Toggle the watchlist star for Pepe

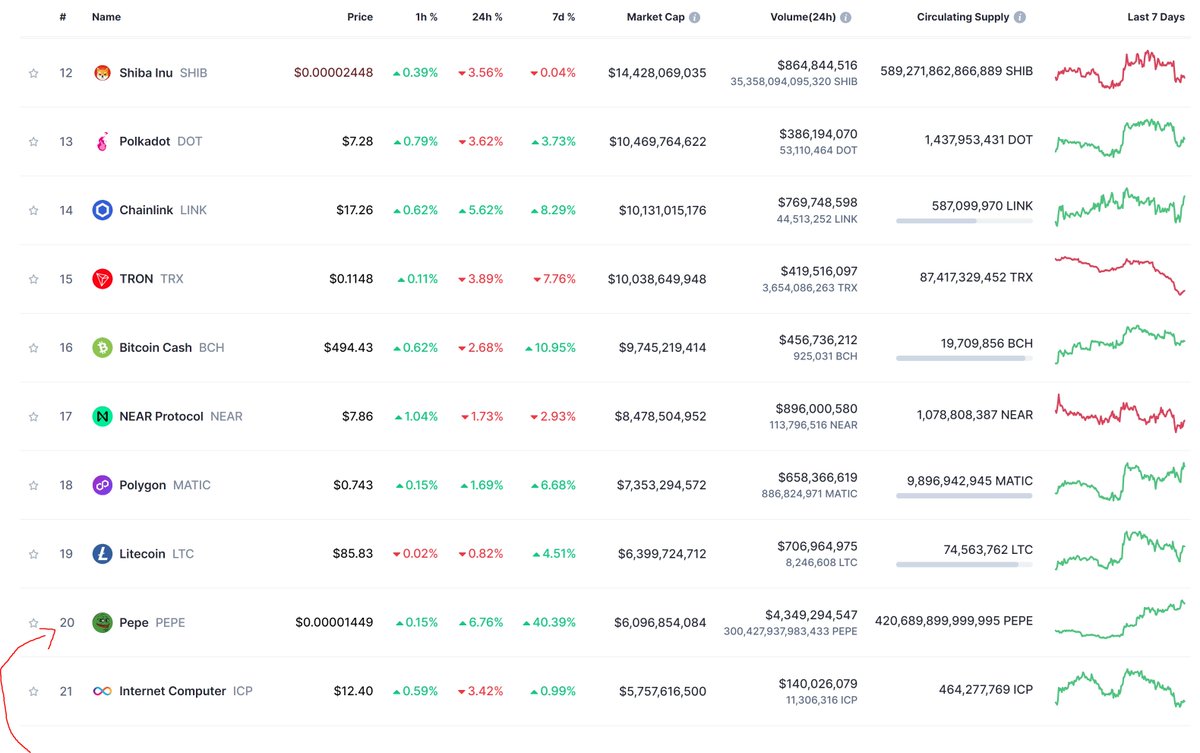pos(32,622)
